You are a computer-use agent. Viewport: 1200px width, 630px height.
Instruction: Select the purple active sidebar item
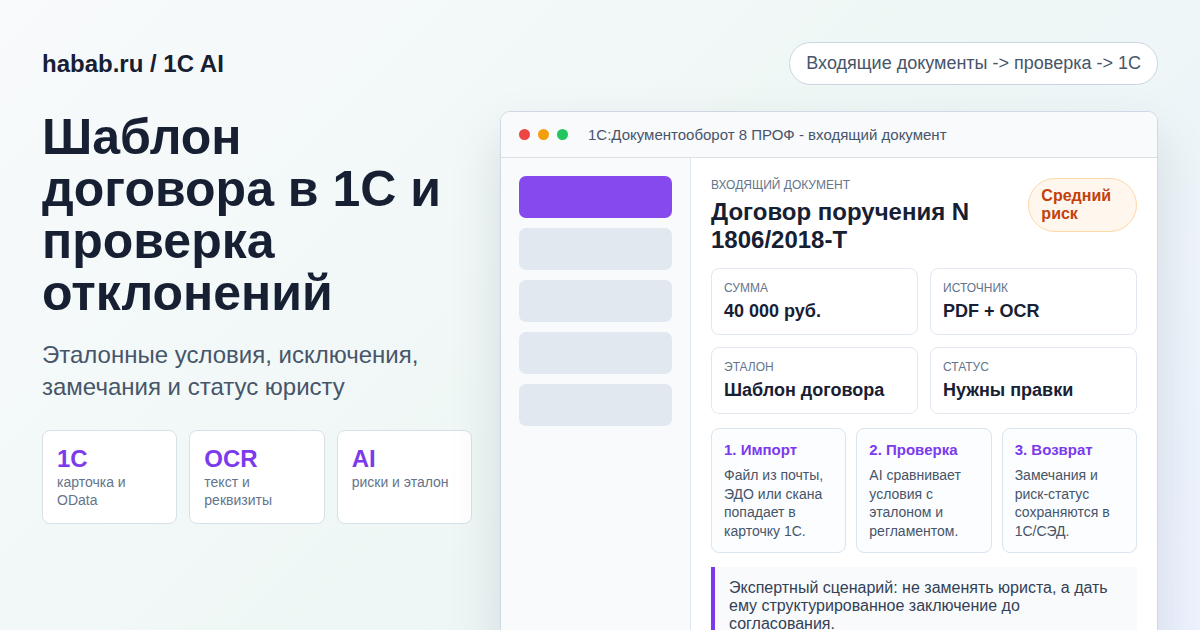point(595,197)
